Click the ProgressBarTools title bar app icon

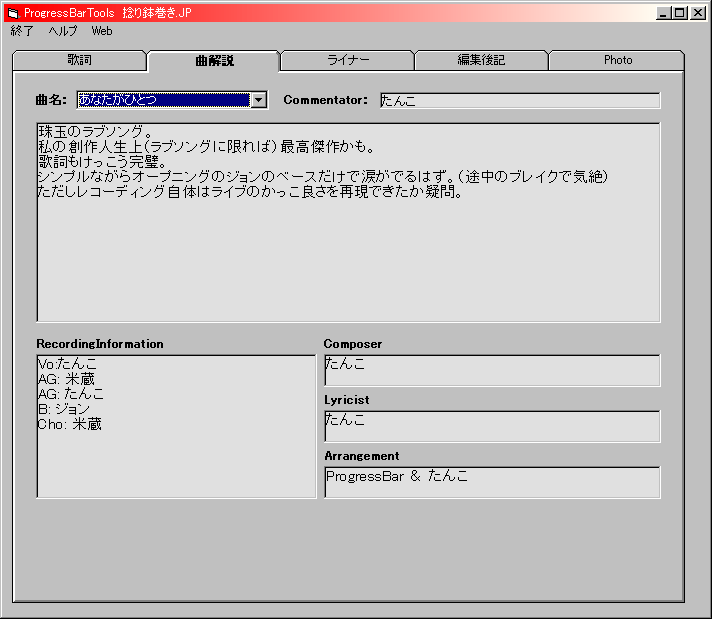pyautogui.click(x=13, y=13)
